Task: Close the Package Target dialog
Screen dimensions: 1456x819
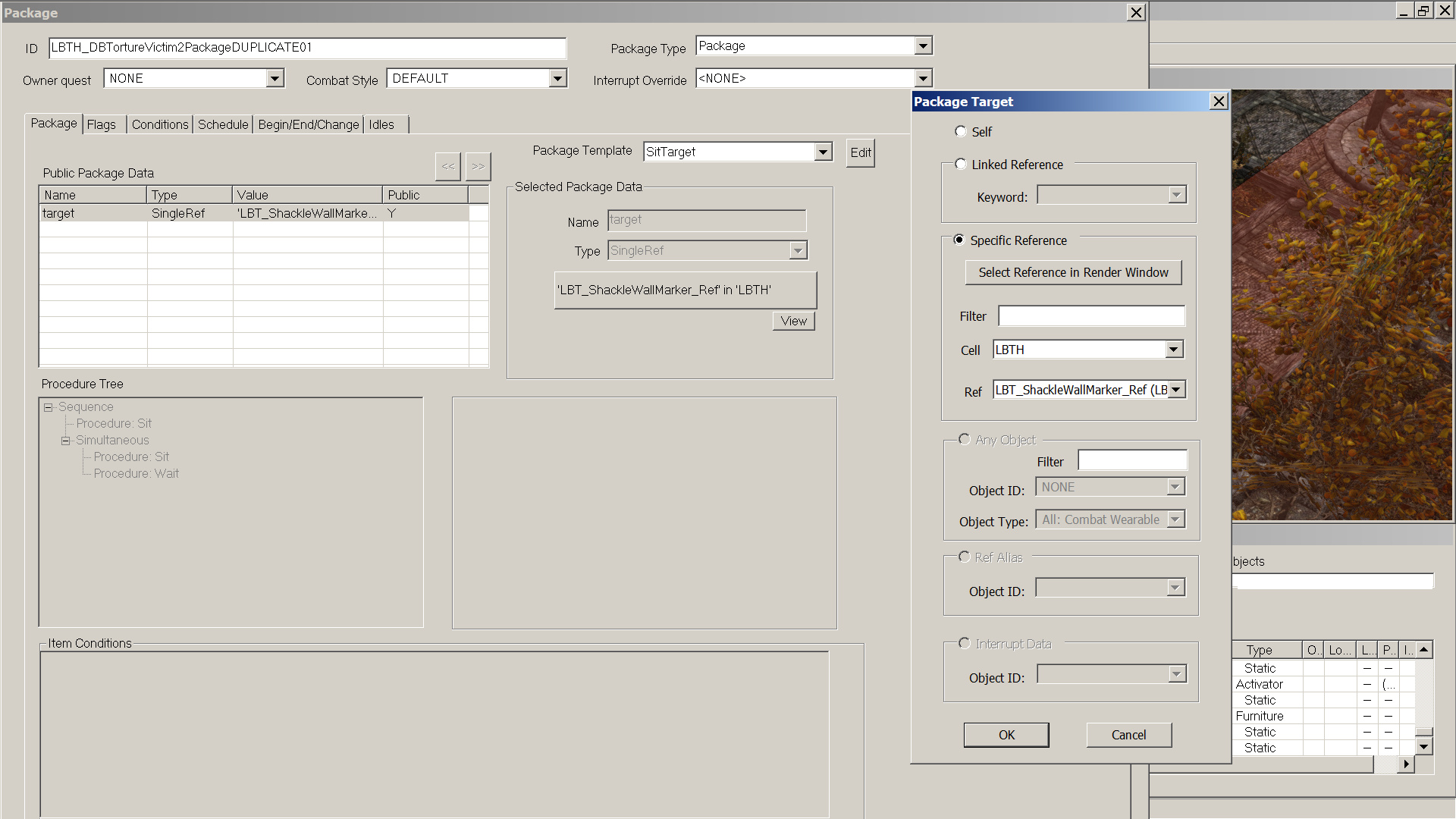Action: click(1218, 102)
